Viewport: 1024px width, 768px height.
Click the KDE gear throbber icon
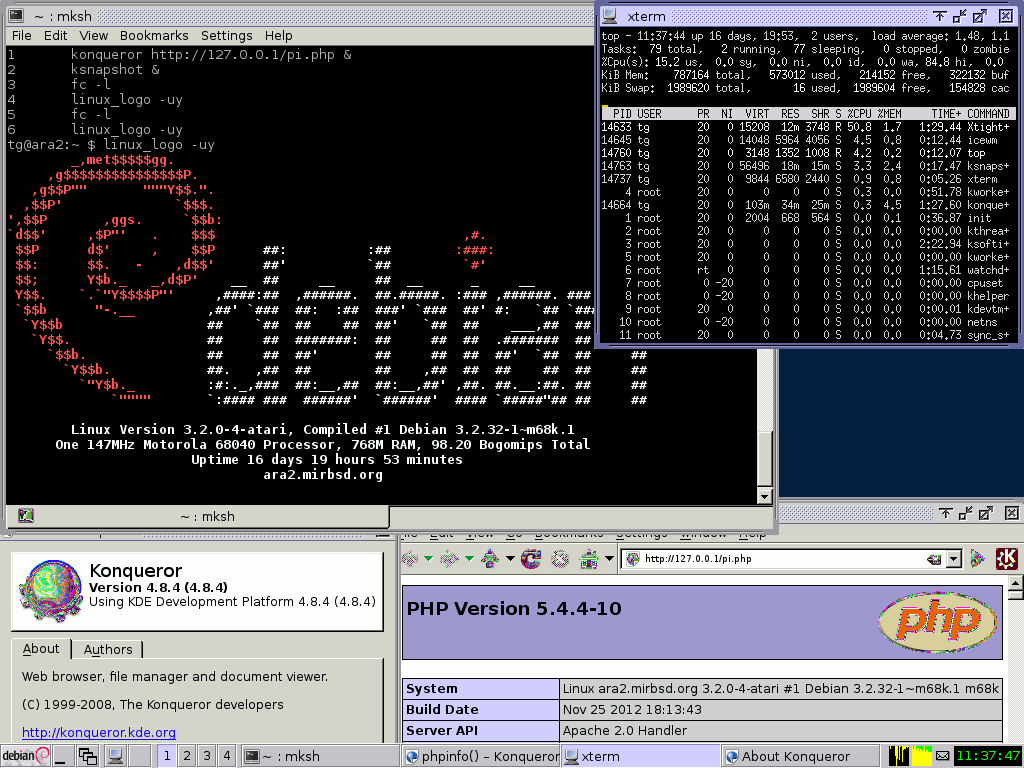tap(1006, 559)
